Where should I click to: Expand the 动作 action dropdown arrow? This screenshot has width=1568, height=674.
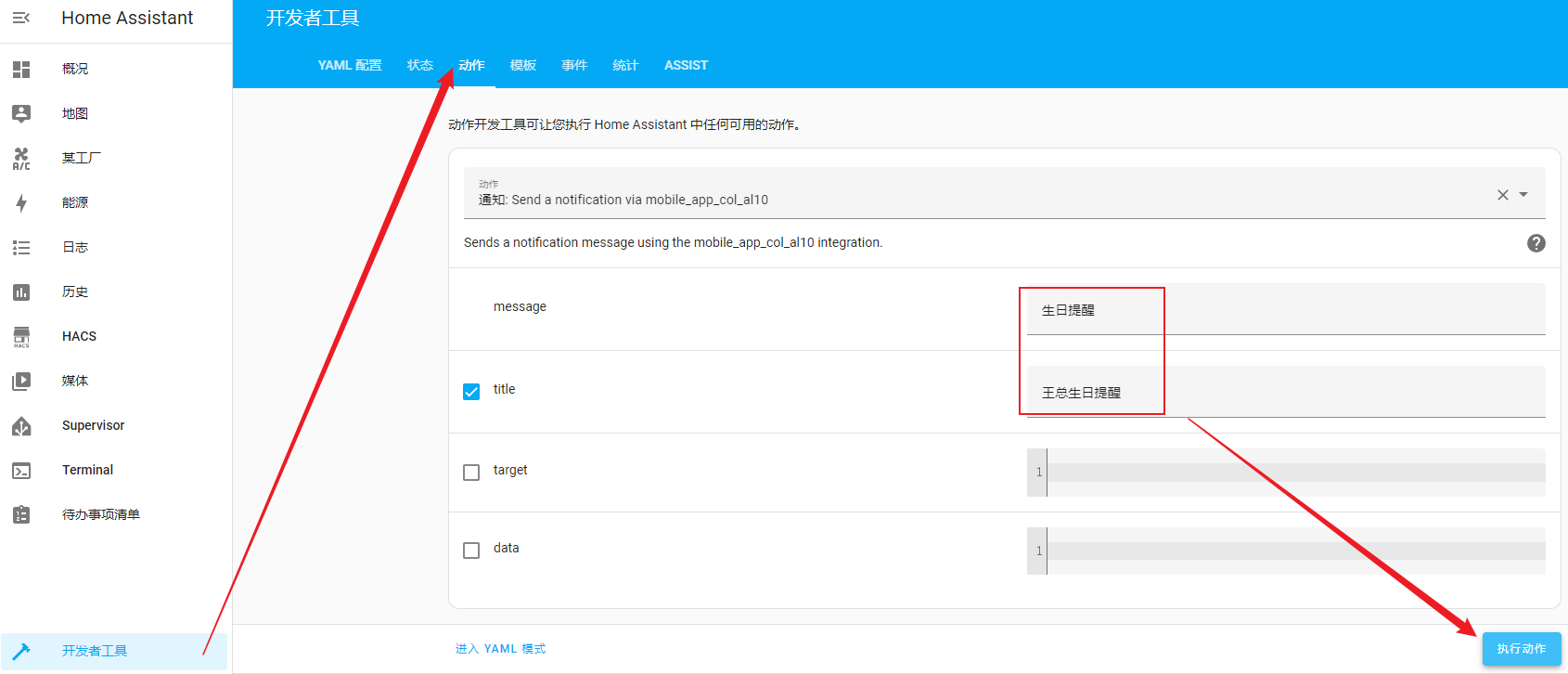click(1523, 195)
